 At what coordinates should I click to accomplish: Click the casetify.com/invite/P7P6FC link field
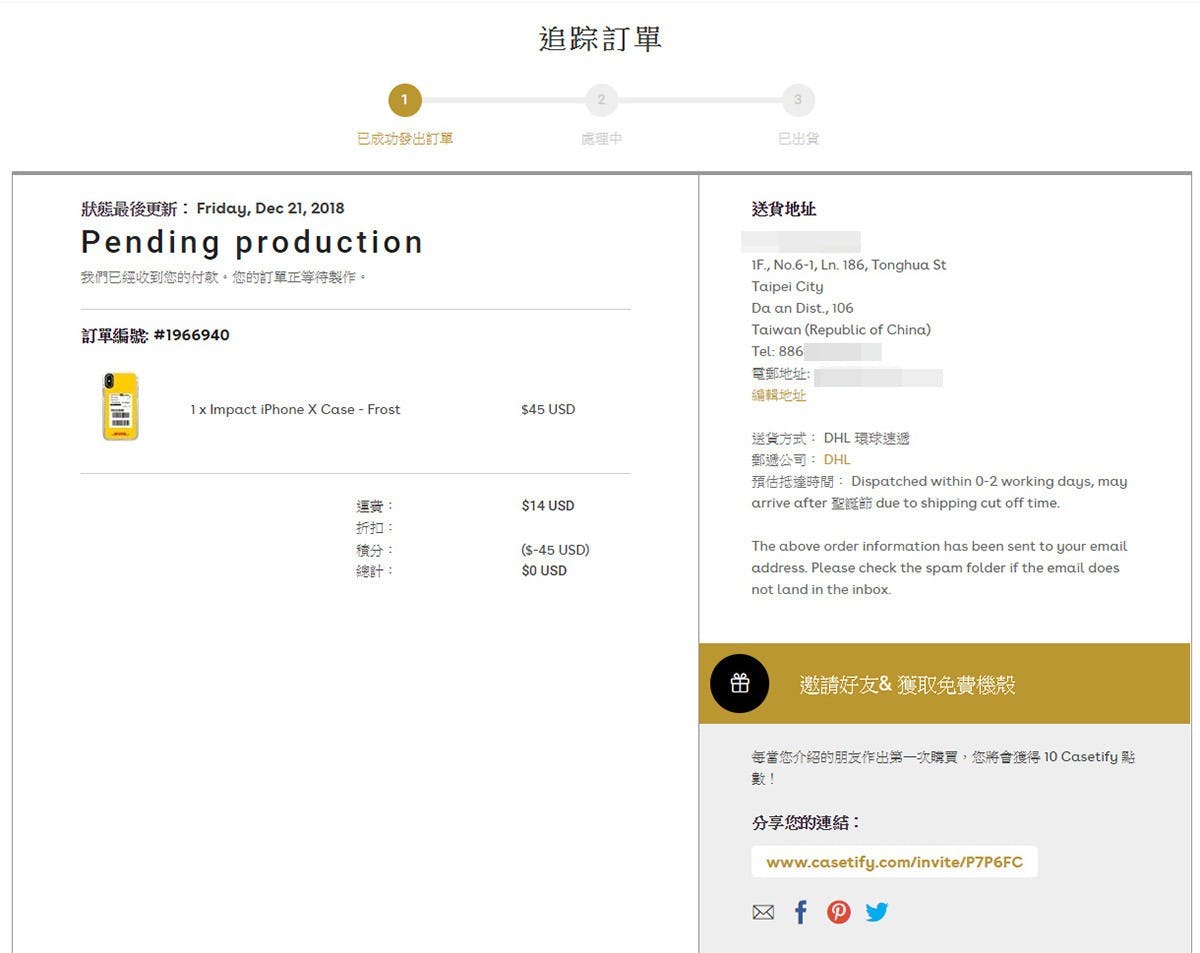pyautogui.click(x=894, y=862)
